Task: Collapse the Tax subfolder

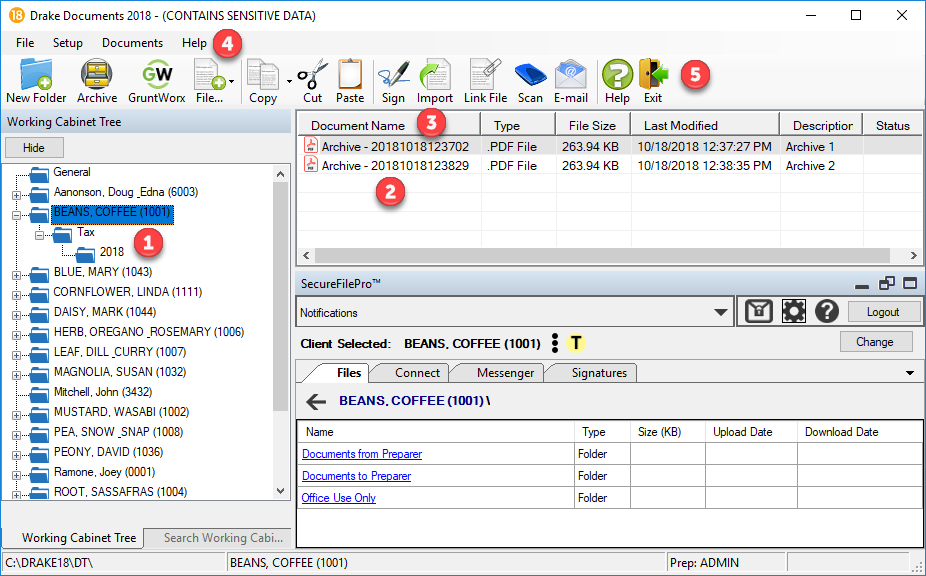Action: [x=39, y=235]
